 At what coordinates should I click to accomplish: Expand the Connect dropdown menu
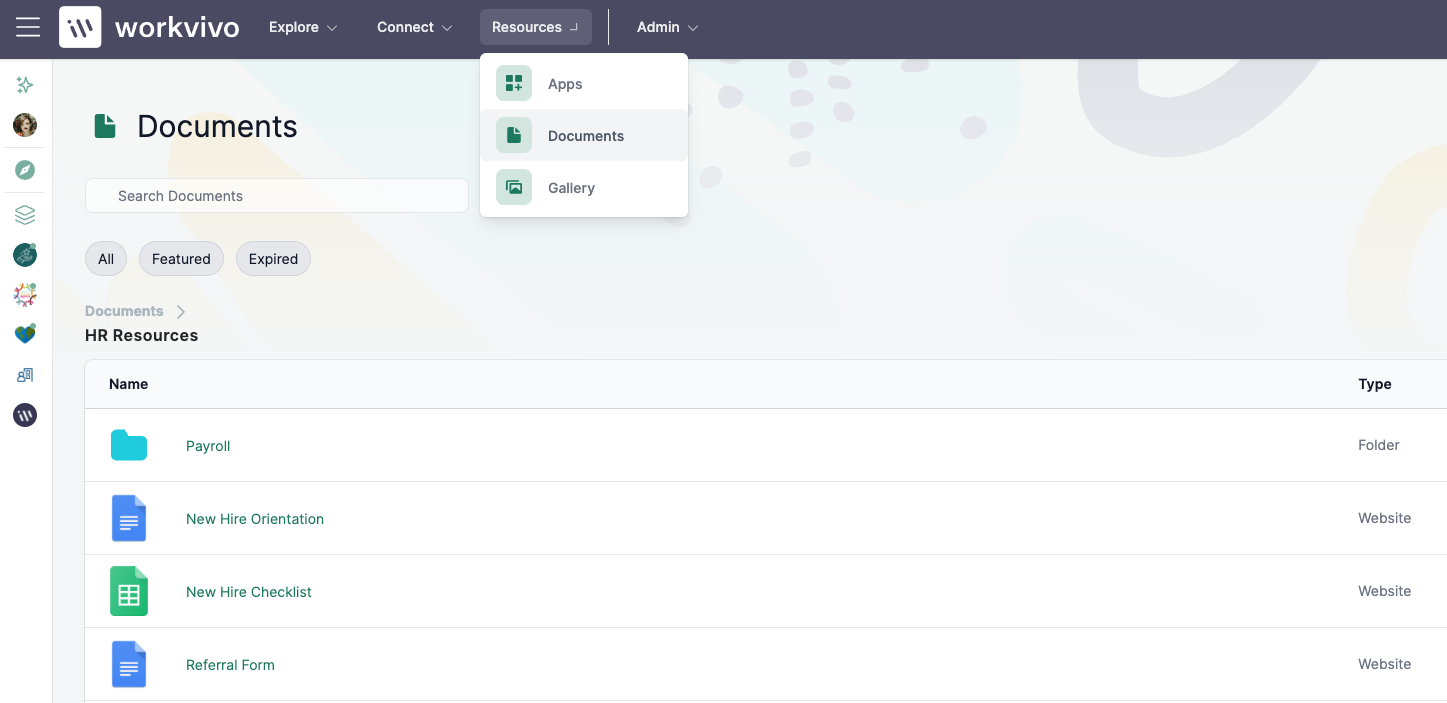(414, 27)
